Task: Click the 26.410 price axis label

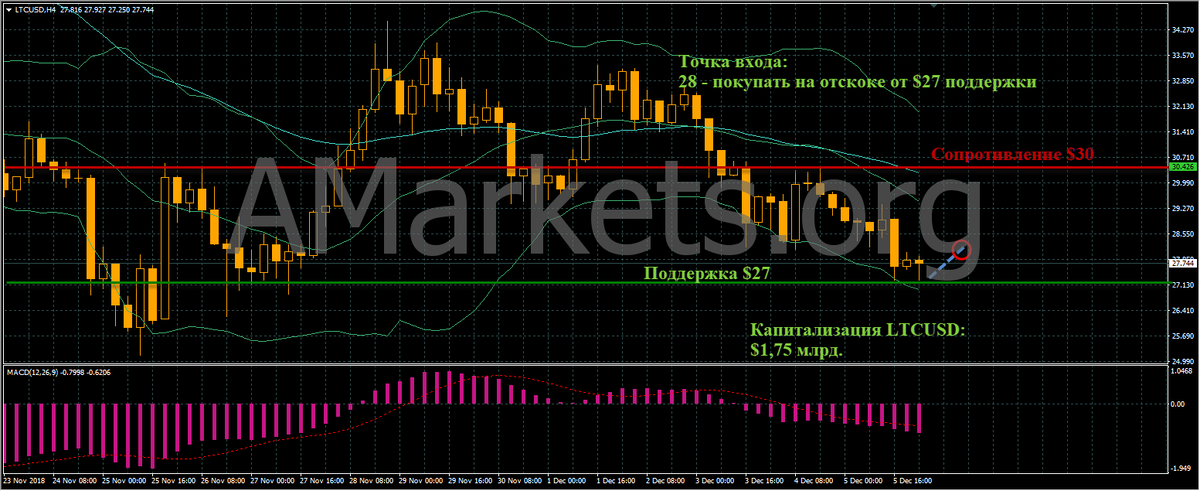Action: click(1181, 310)
